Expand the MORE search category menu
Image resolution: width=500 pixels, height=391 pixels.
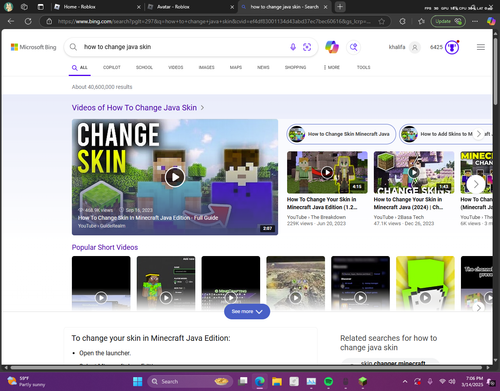pos(331,67)
